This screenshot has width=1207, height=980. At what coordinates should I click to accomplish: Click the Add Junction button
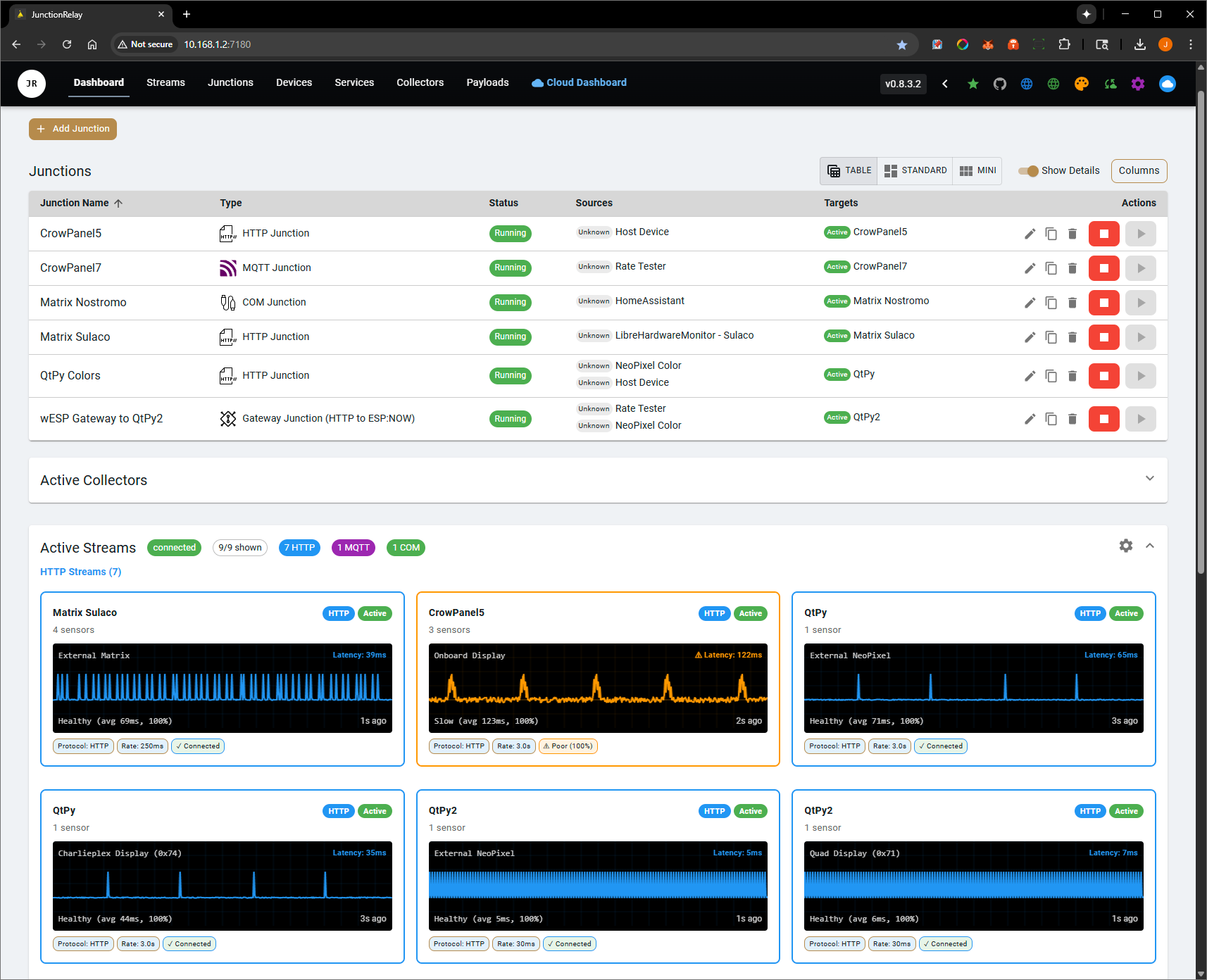pyautogui.click(x=73, y=129)
